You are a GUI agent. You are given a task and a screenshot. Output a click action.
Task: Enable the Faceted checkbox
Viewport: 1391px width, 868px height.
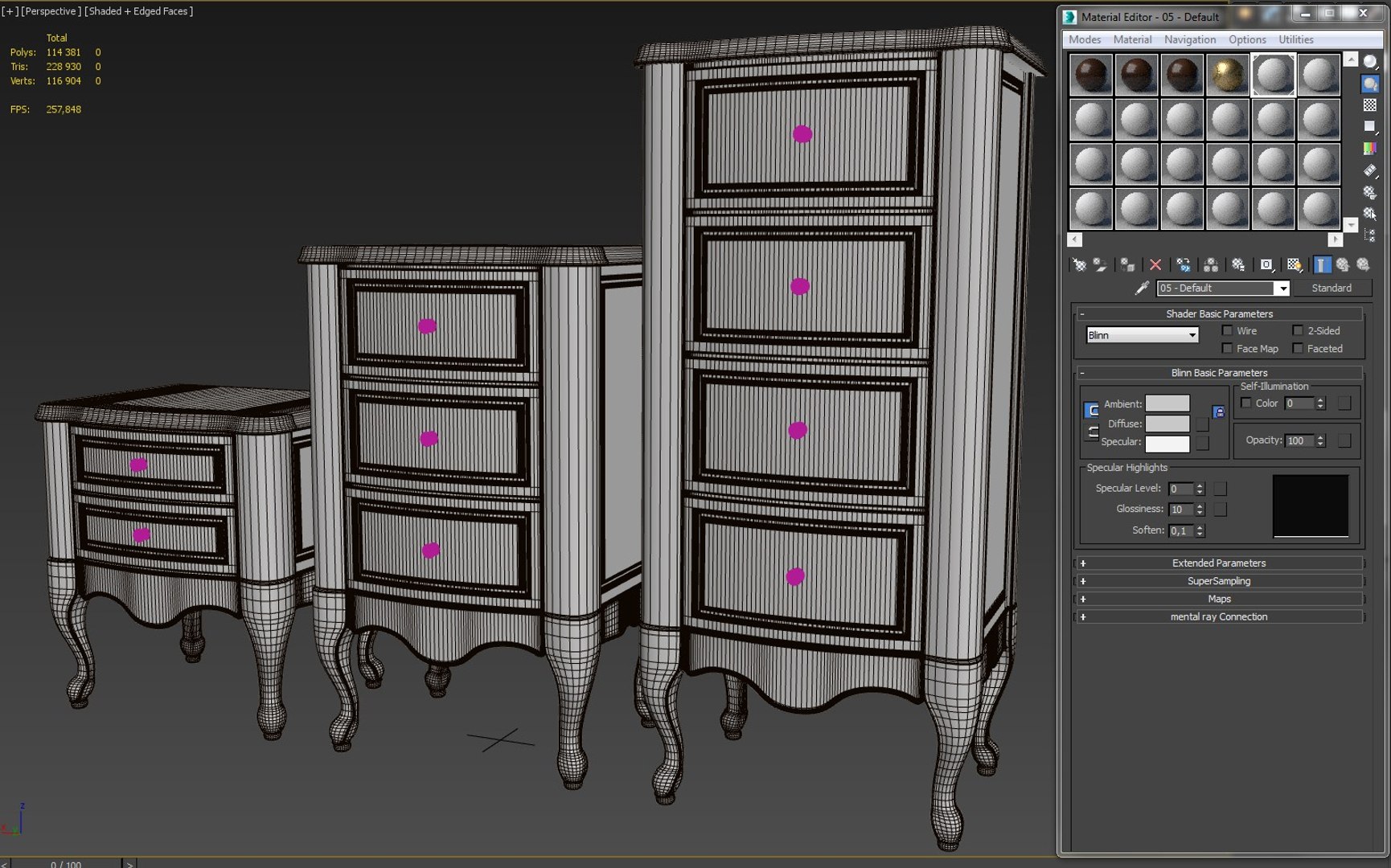[1298, 348]
